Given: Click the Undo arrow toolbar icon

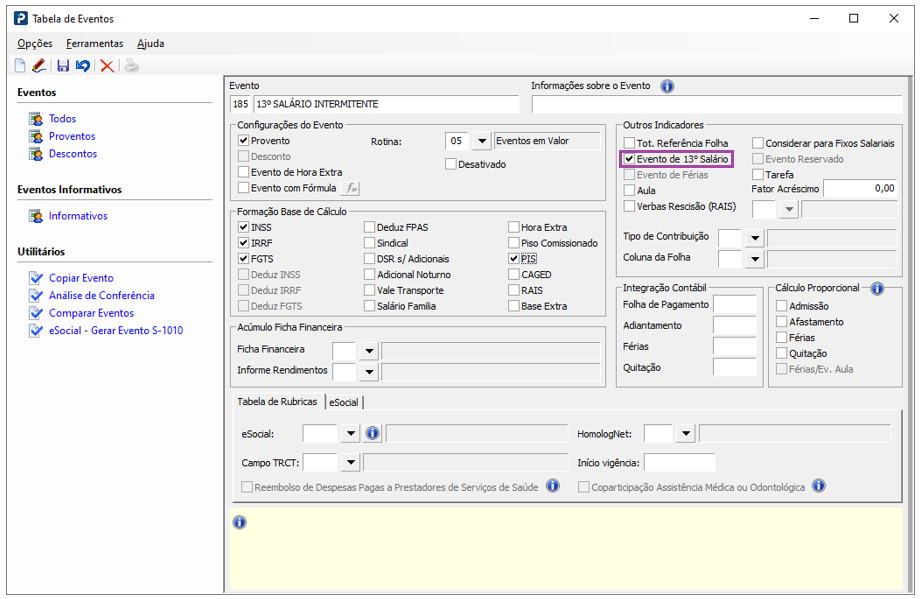Looking at the screenshot, I should click(x=83, y=66).
